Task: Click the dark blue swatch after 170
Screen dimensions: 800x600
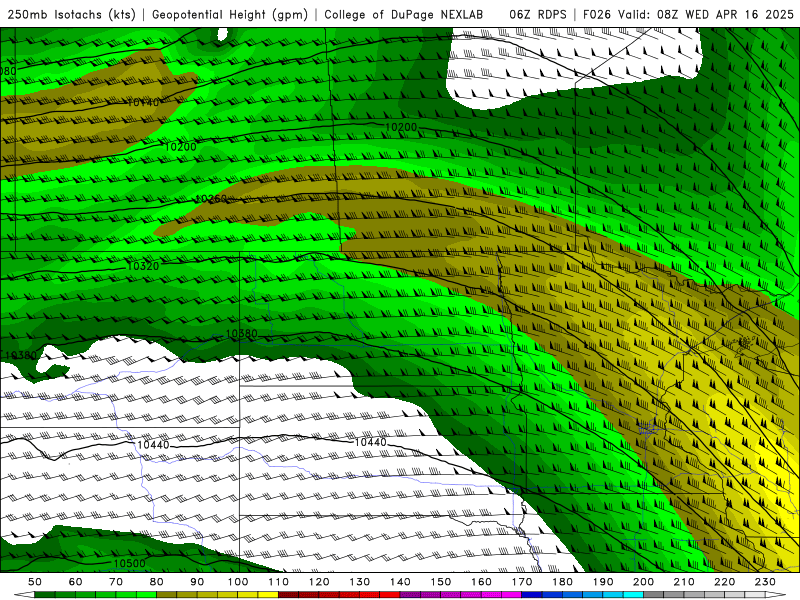Action: tap(532, 595)
